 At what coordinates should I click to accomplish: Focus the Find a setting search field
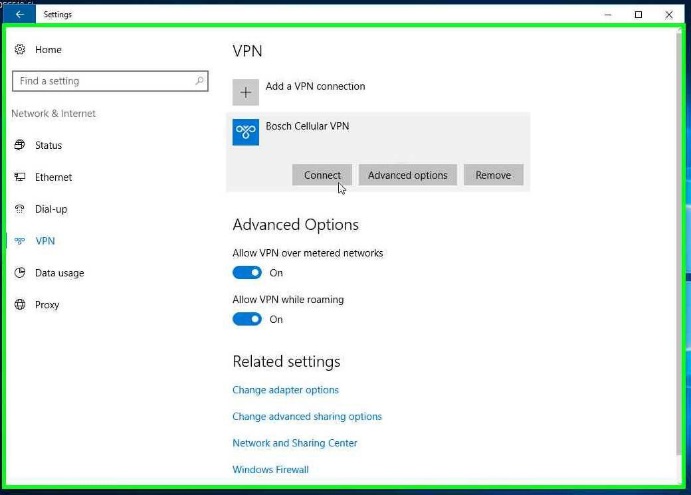pos(110,81)
